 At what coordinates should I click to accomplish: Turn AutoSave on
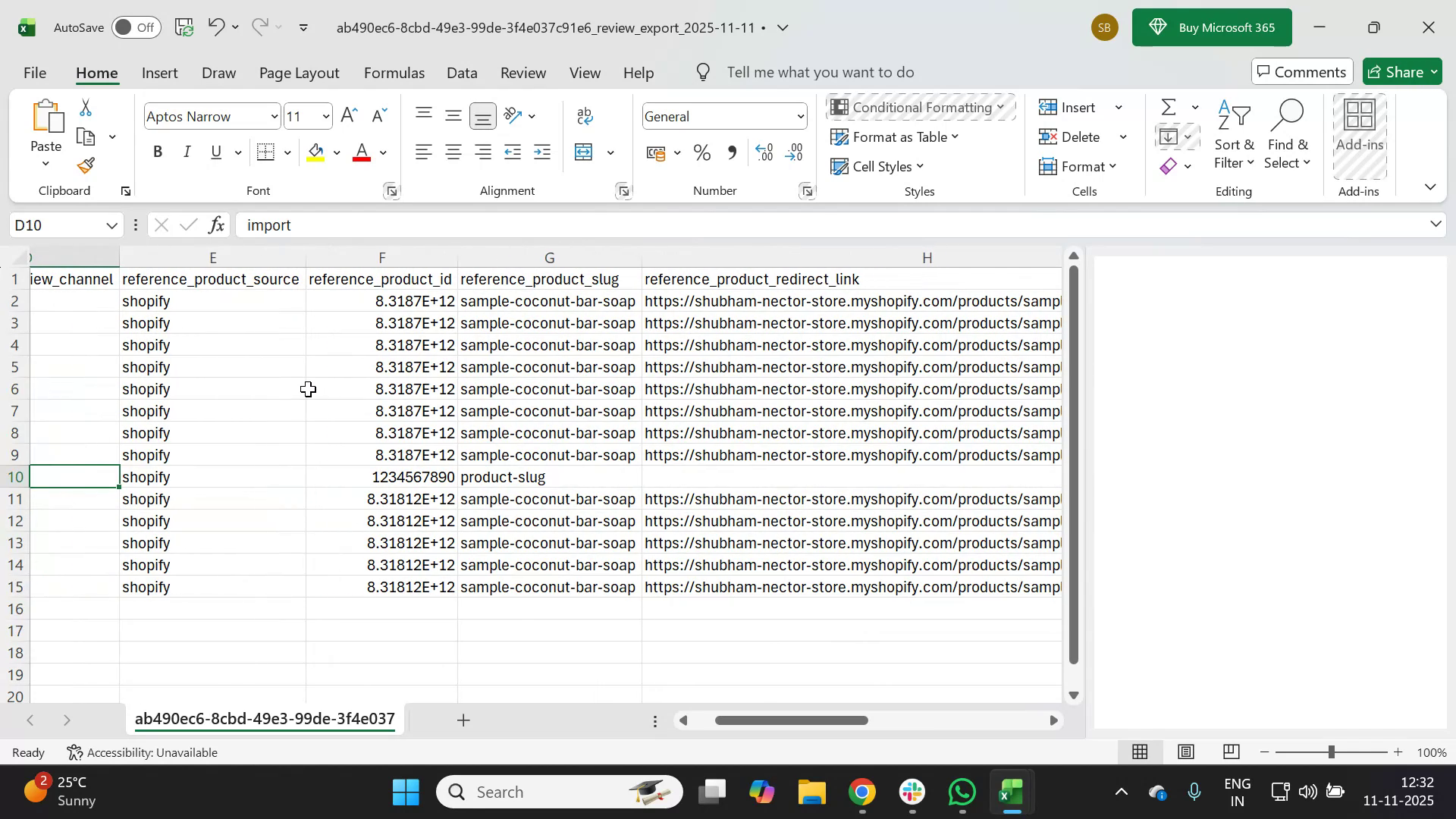click(x=135, y=27)
